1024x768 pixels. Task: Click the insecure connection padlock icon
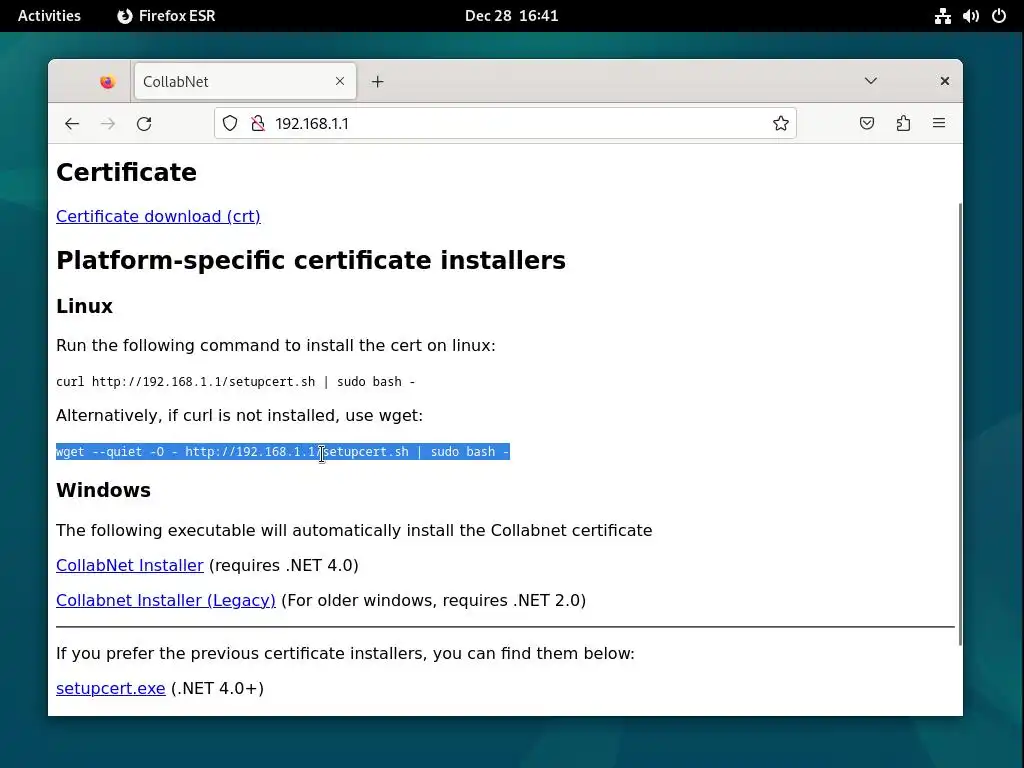(x=258, y=123)
